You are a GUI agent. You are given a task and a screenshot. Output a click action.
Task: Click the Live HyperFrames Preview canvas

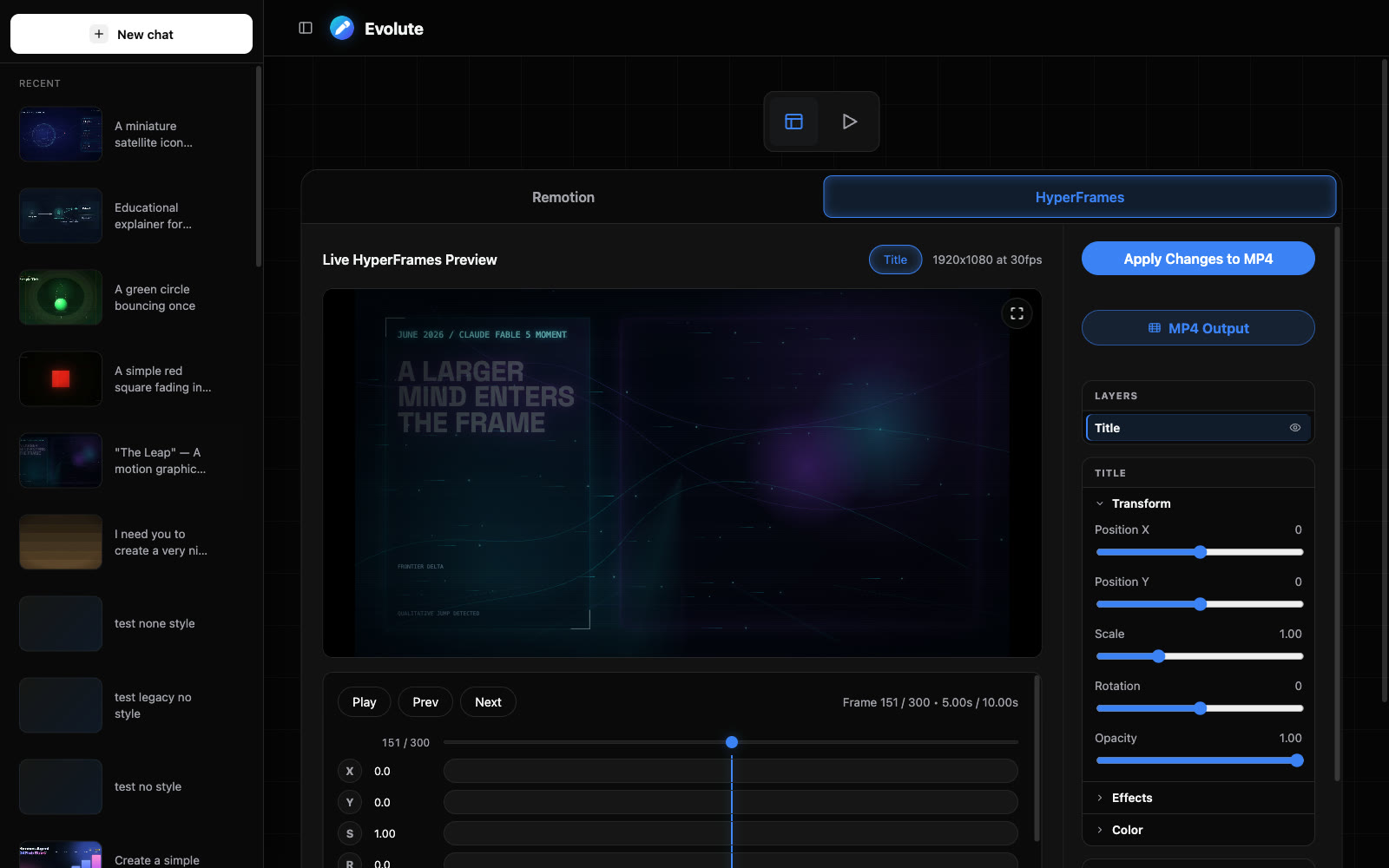coord(682,473)
